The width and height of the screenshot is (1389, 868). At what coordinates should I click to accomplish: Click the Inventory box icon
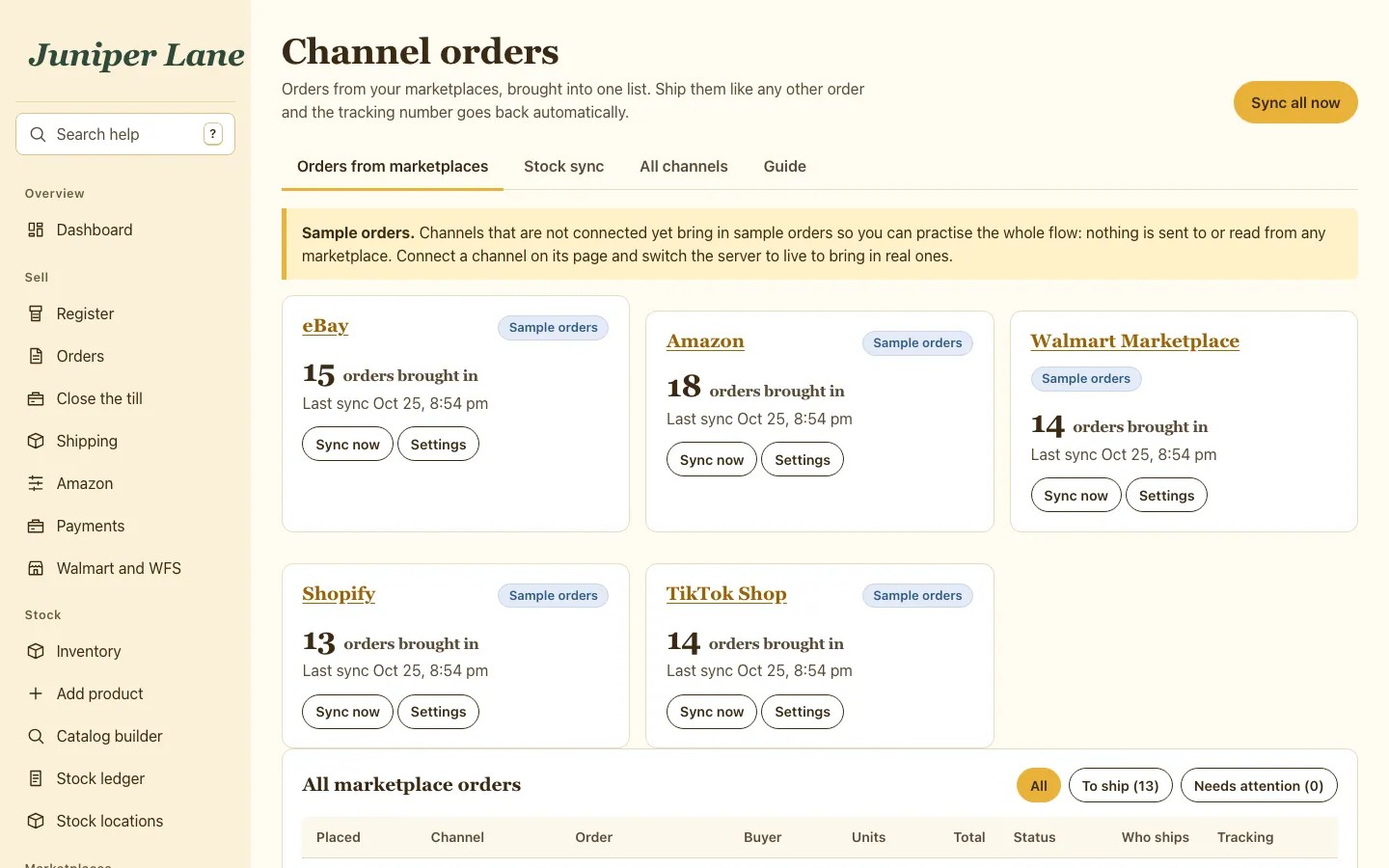(x=36, y=651)
